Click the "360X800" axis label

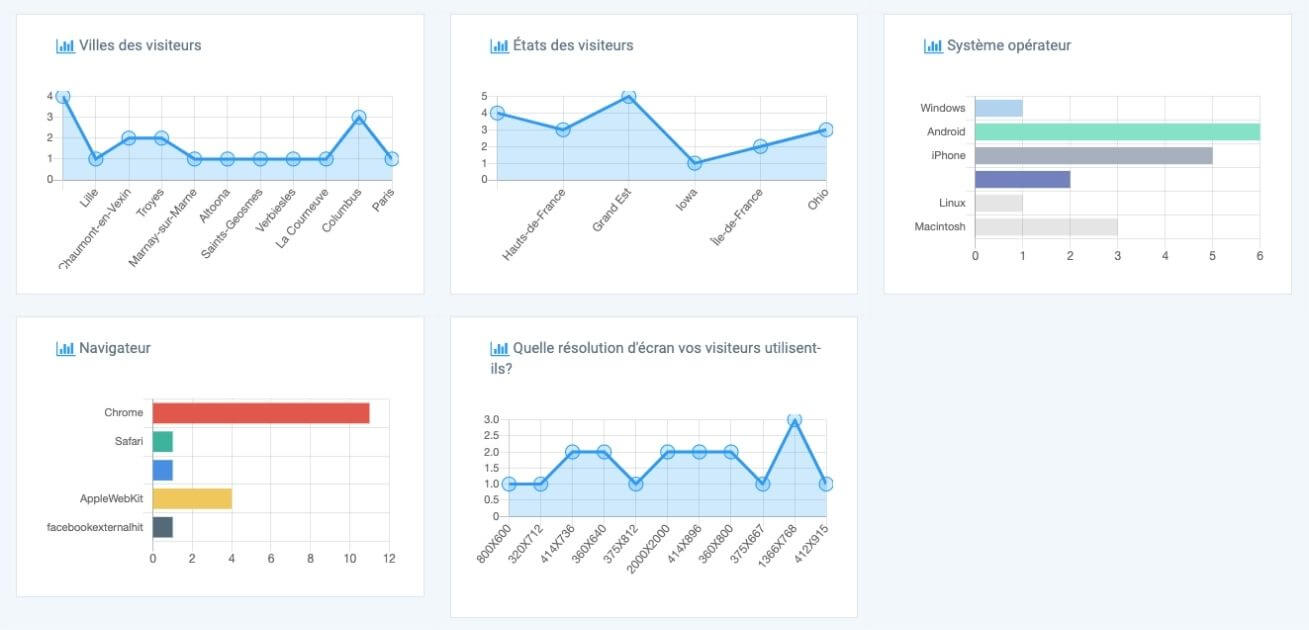pyautogui.click(x=717, y=543)
